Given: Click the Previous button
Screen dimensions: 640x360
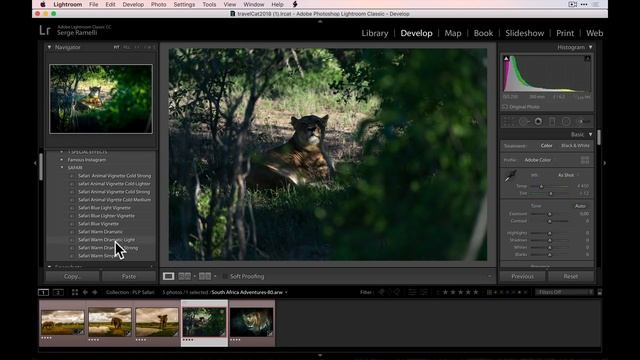Looking at the screenshot, I should pos(522,276).
